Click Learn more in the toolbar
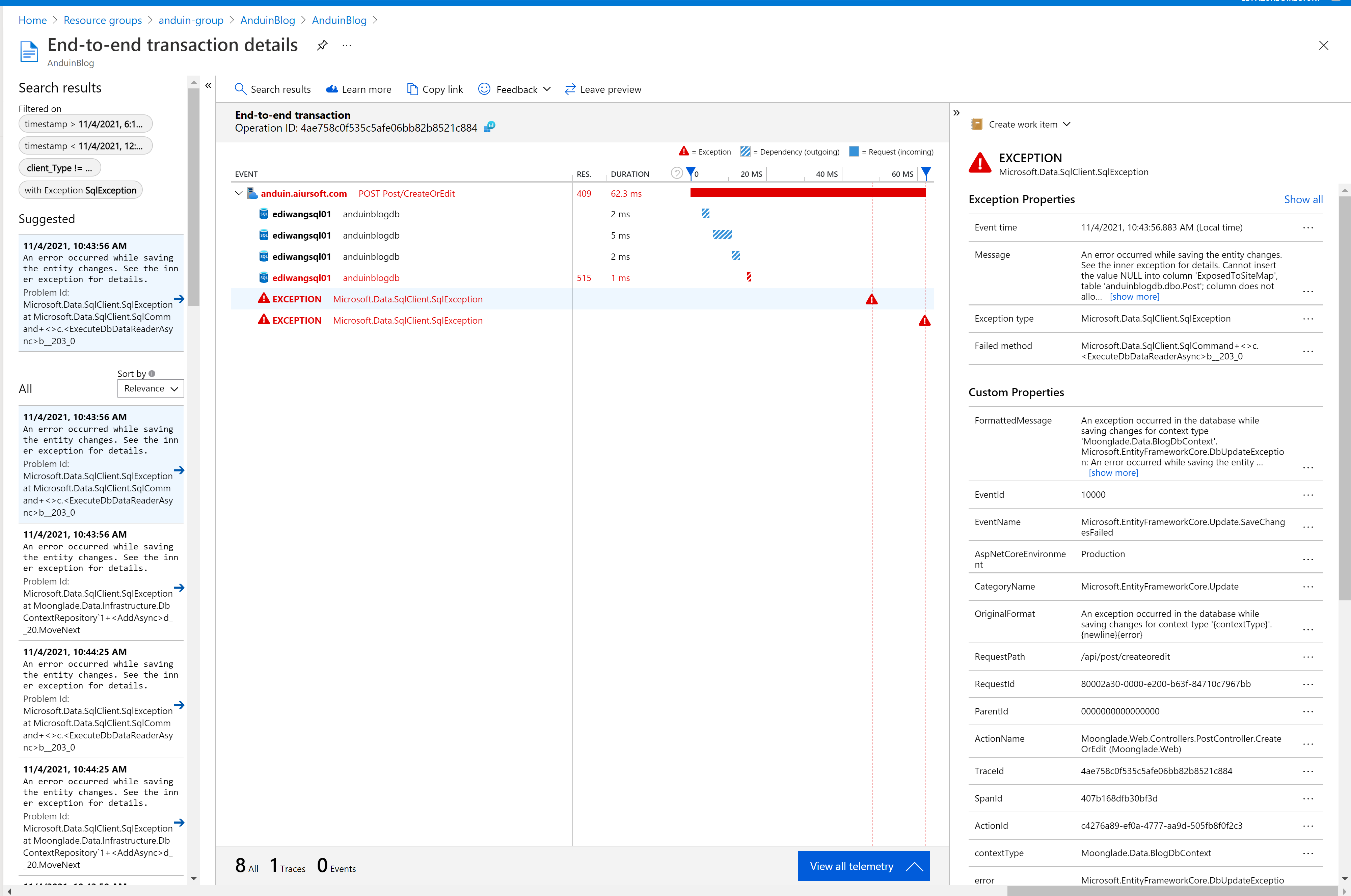1351x896 pixels. pos(358,89)
